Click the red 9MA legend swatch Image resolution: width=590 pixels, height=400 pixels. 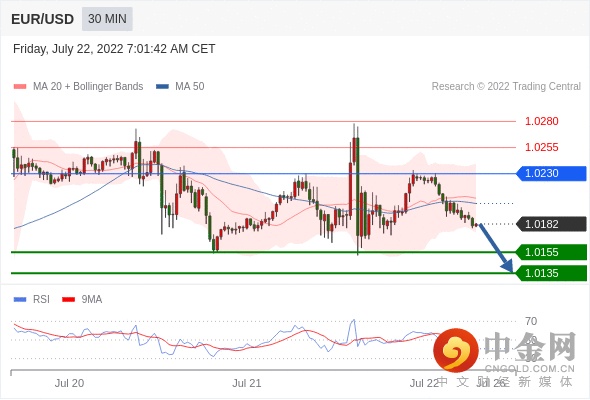68,300
